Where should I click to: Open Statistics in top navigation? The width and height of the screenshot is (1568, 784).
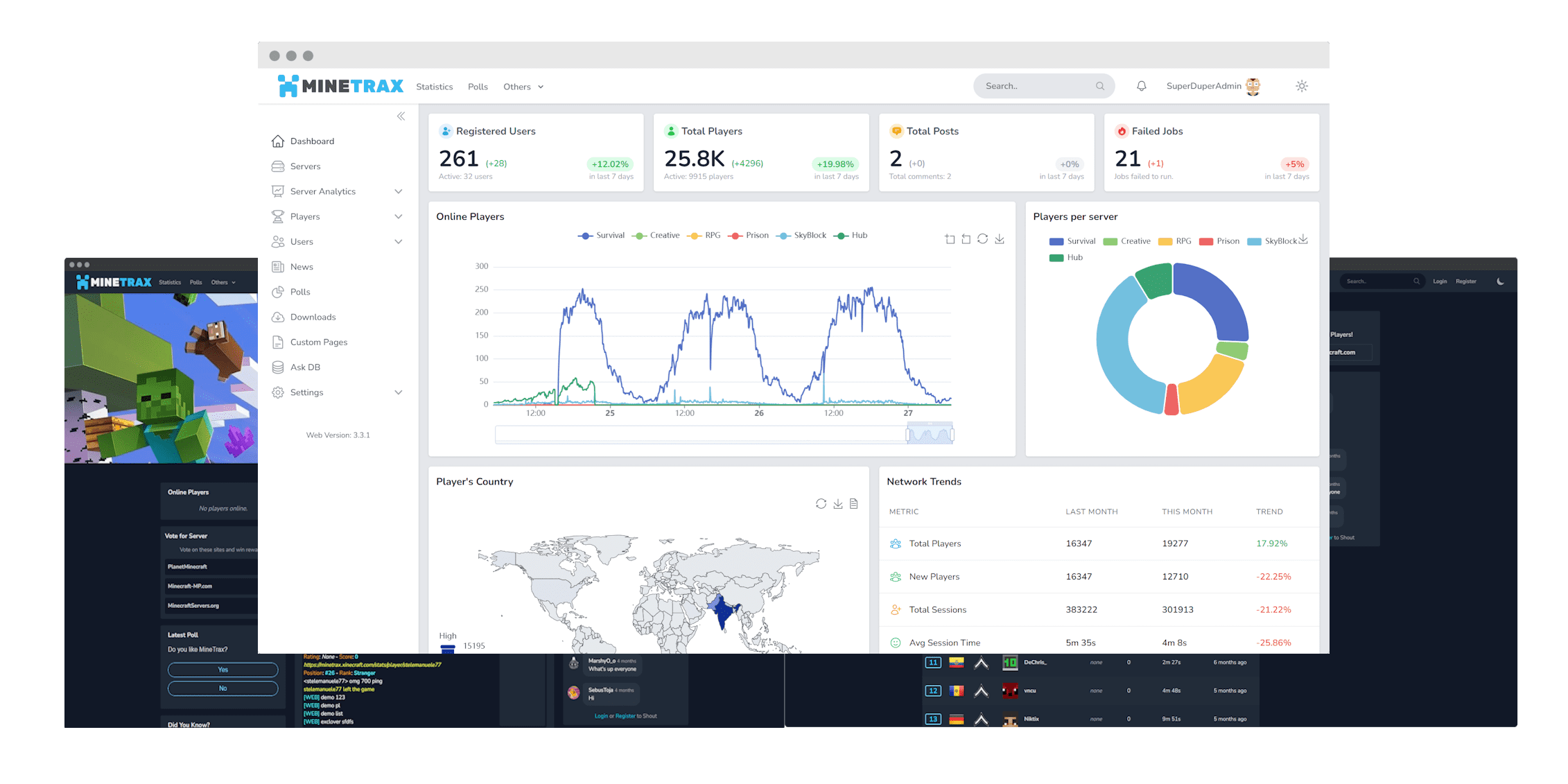(x=434, y=87)
